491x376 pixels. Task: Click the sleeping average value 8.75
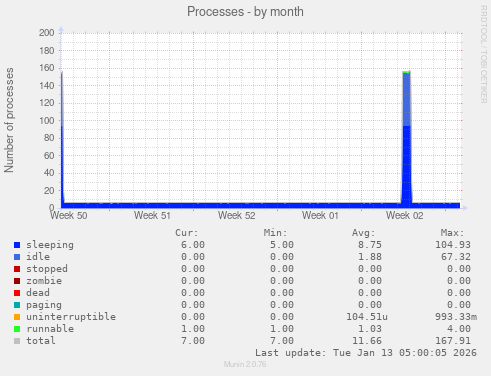coord(370,245)
